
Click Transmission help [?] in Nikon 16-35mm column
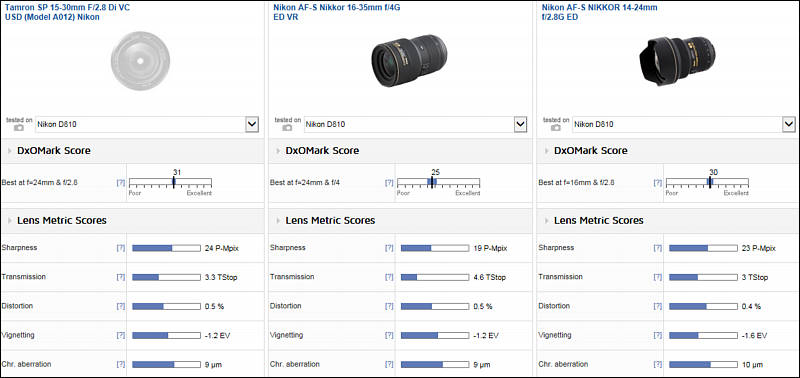point(389,277)
